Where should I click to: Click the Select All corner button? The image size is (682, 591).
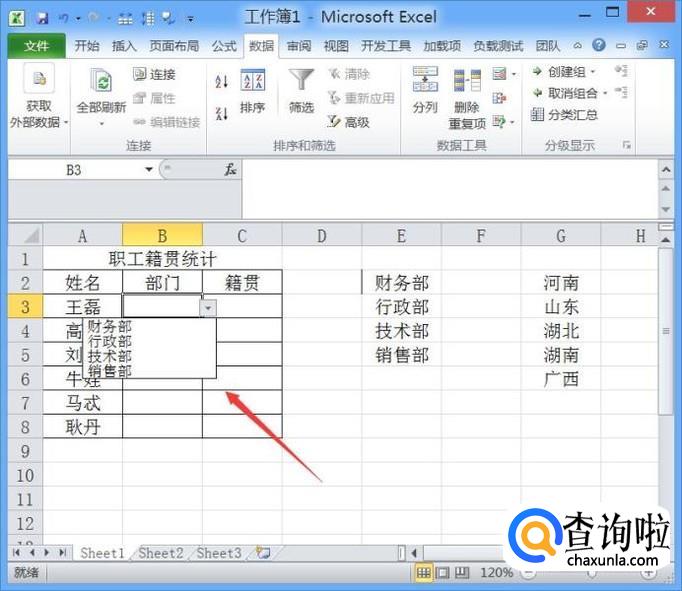click(25, 235)
